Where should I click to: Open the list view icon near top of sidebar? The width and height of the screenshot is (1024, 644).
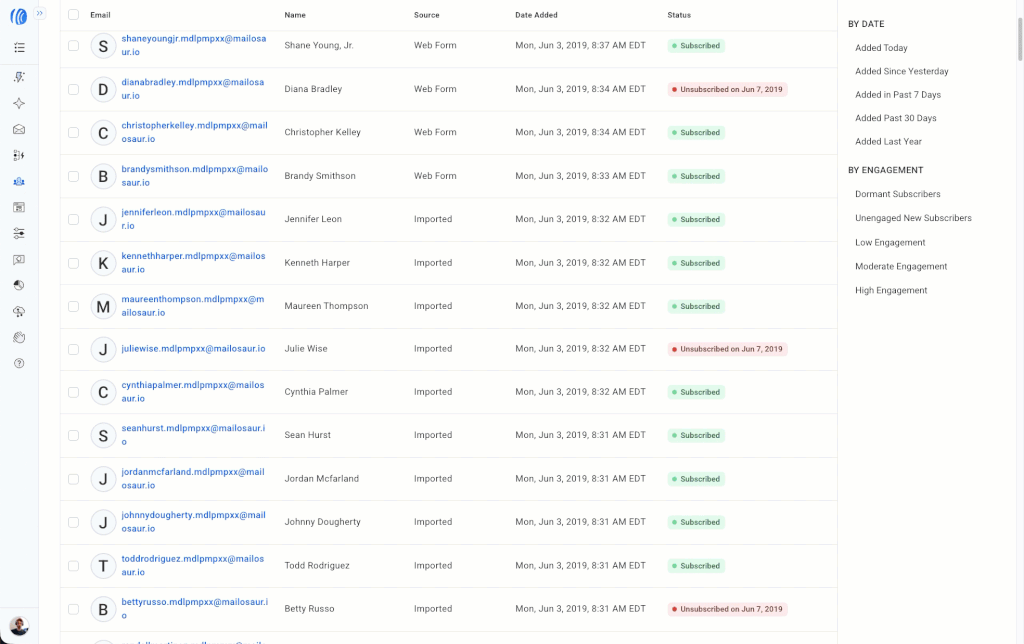pos(20,46)
